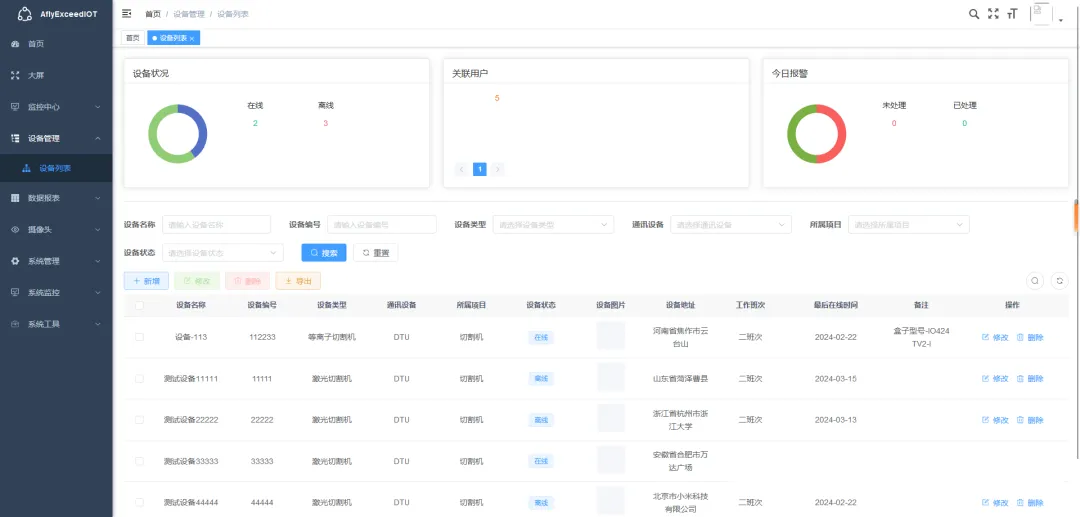This screenshot has height=517, width=1080.
Task: Focus the 设备编号 input field
Action: 382,224
